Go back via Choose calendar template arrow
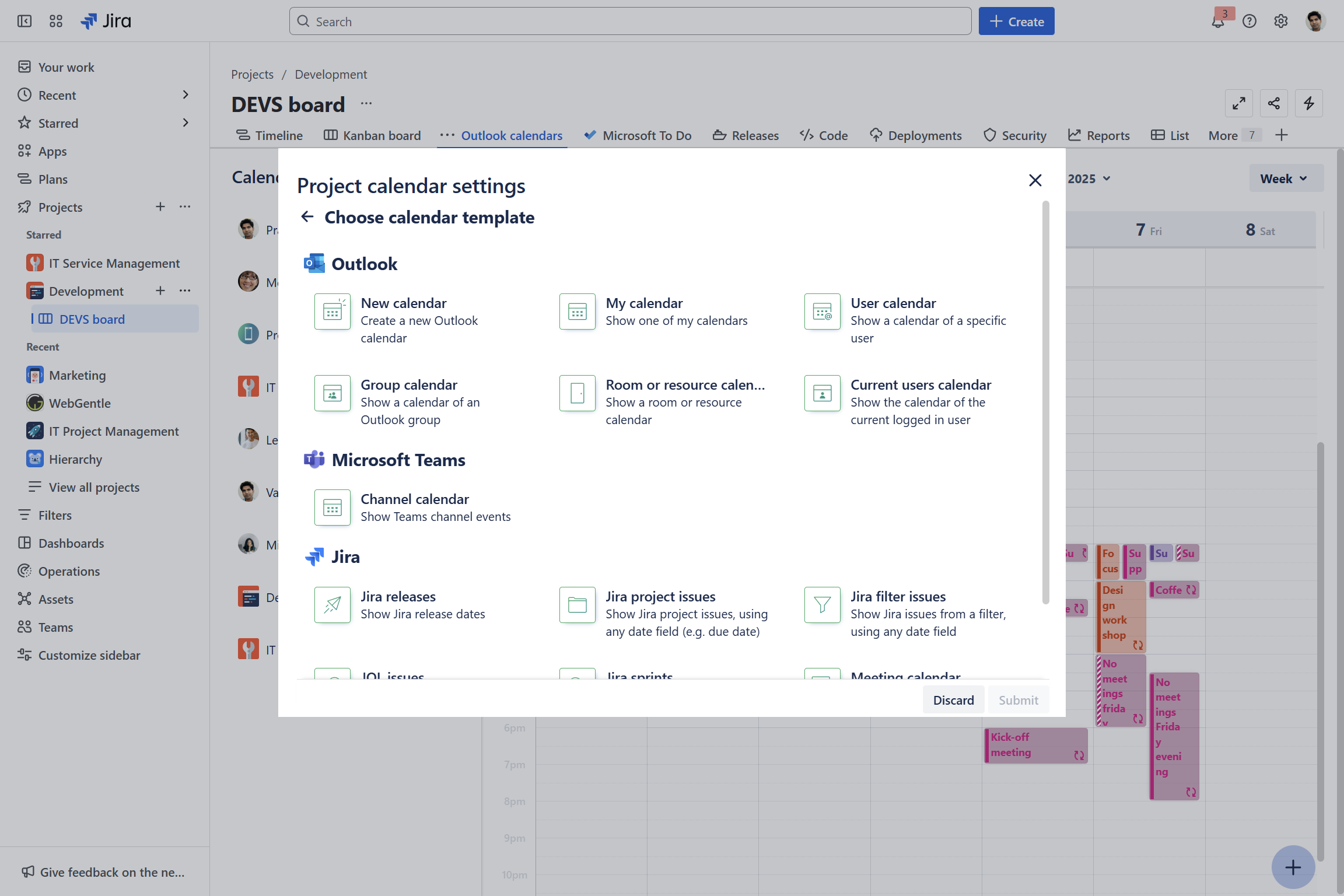The image size is (1344, 896). pyautogui.click(x=307, y=216)
